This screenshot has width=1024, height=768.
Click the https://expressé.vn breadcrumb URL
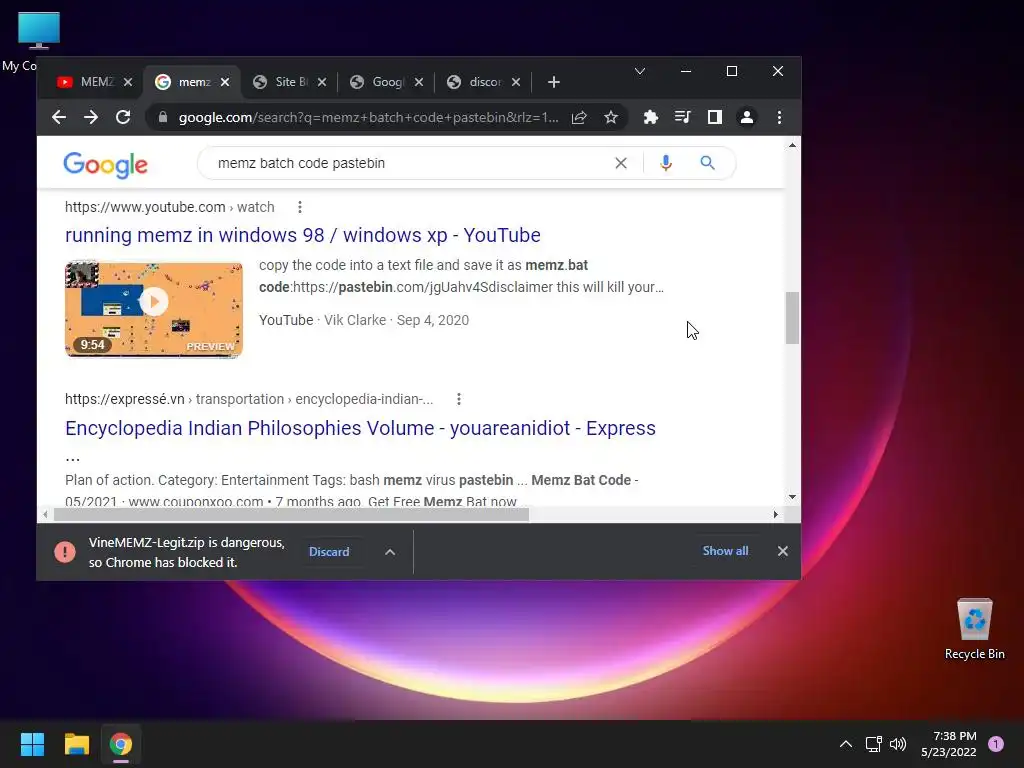[x=249, y=399]
